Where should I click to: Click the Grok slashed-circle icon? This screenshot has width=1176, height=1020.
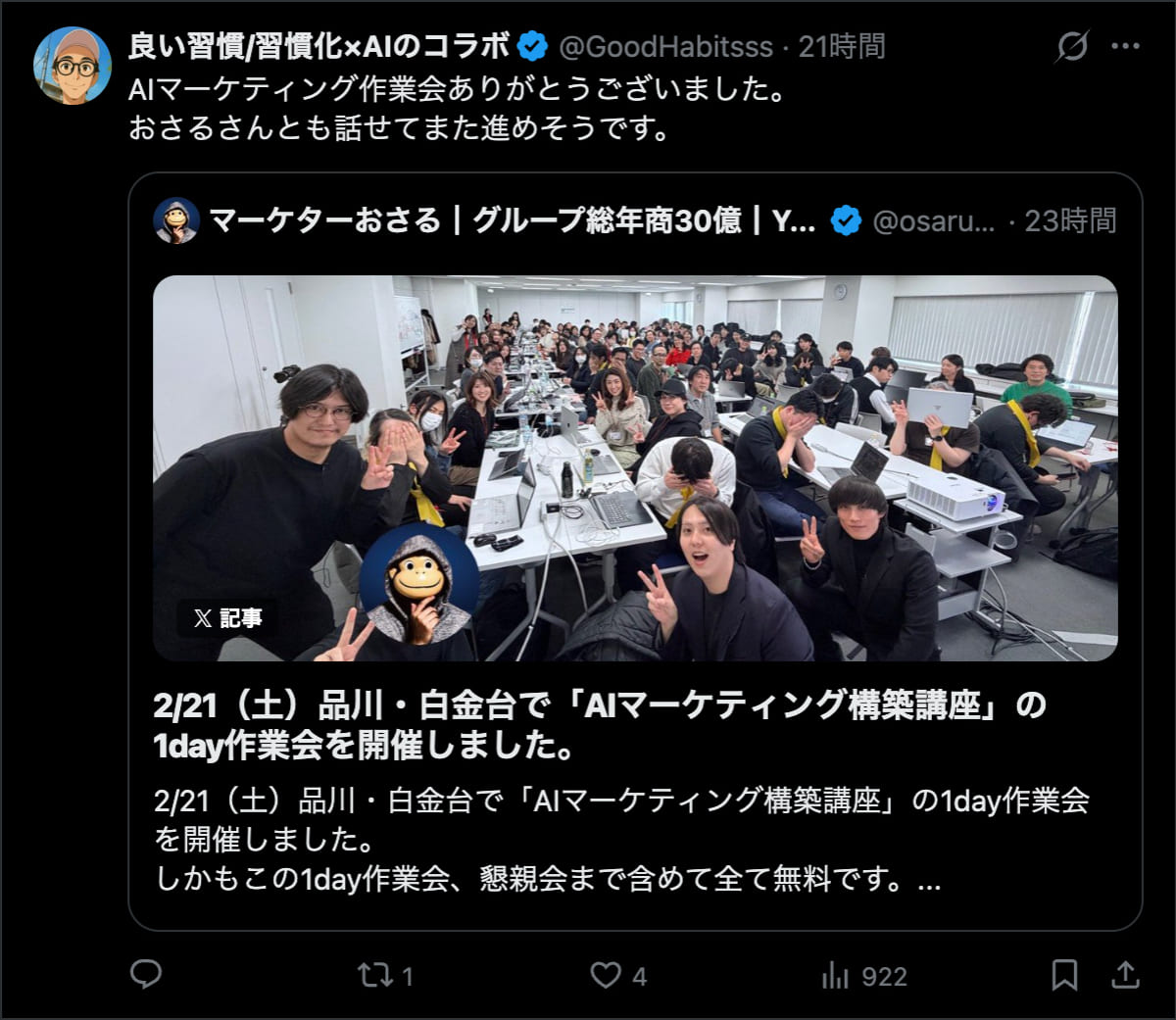click(1072, 46)
